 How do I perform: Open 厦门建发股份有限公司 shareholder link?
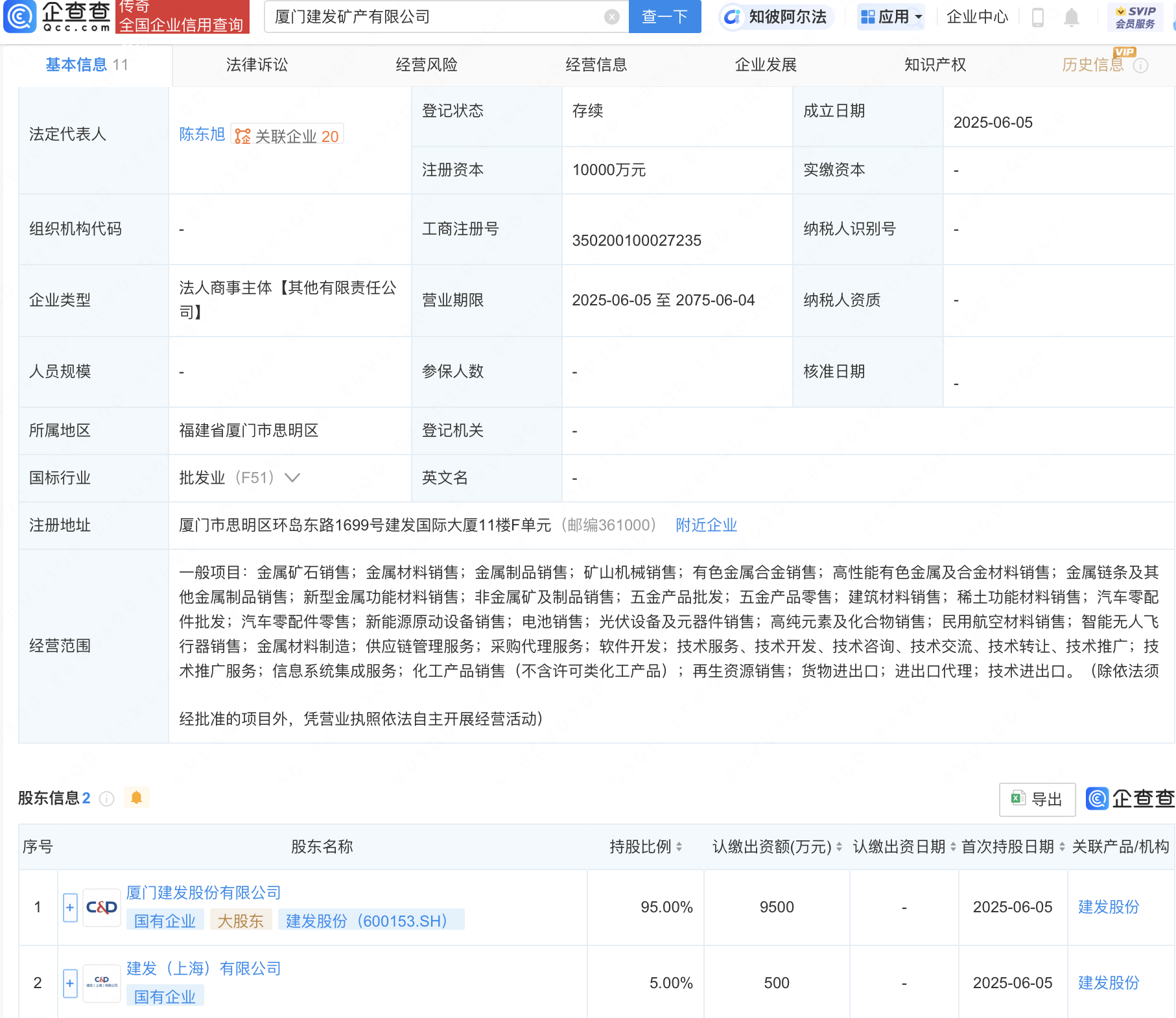tap(204, 893)
